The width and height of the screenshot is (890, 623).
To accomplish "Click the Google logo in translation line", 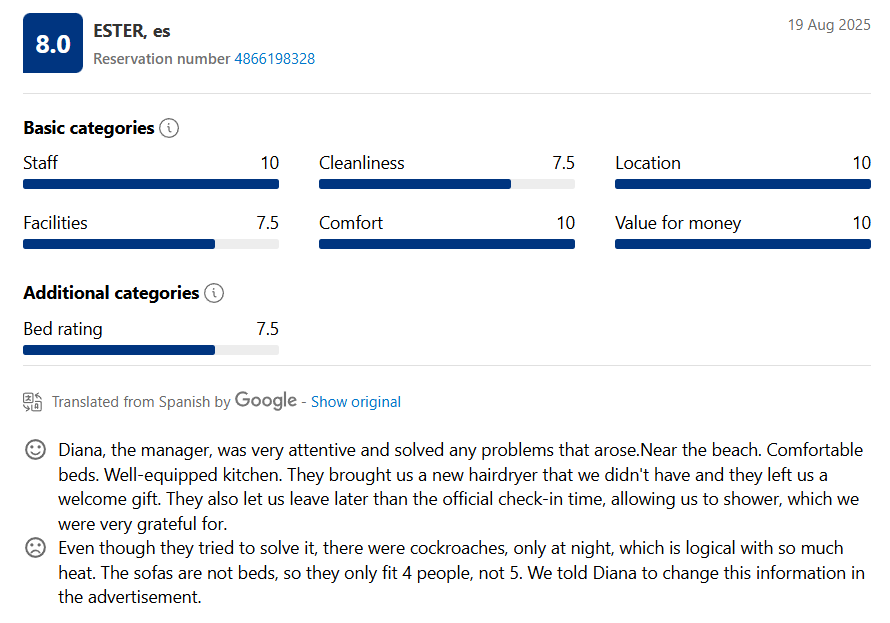I will pos(266,400).
